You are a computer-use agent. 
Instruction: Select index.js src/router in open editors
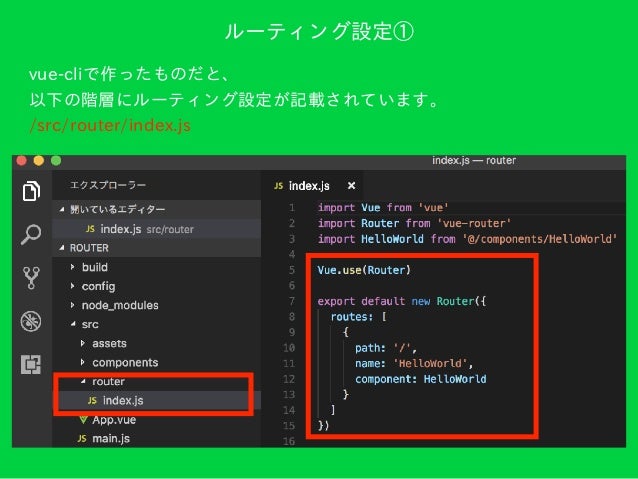tap(157, 229)
